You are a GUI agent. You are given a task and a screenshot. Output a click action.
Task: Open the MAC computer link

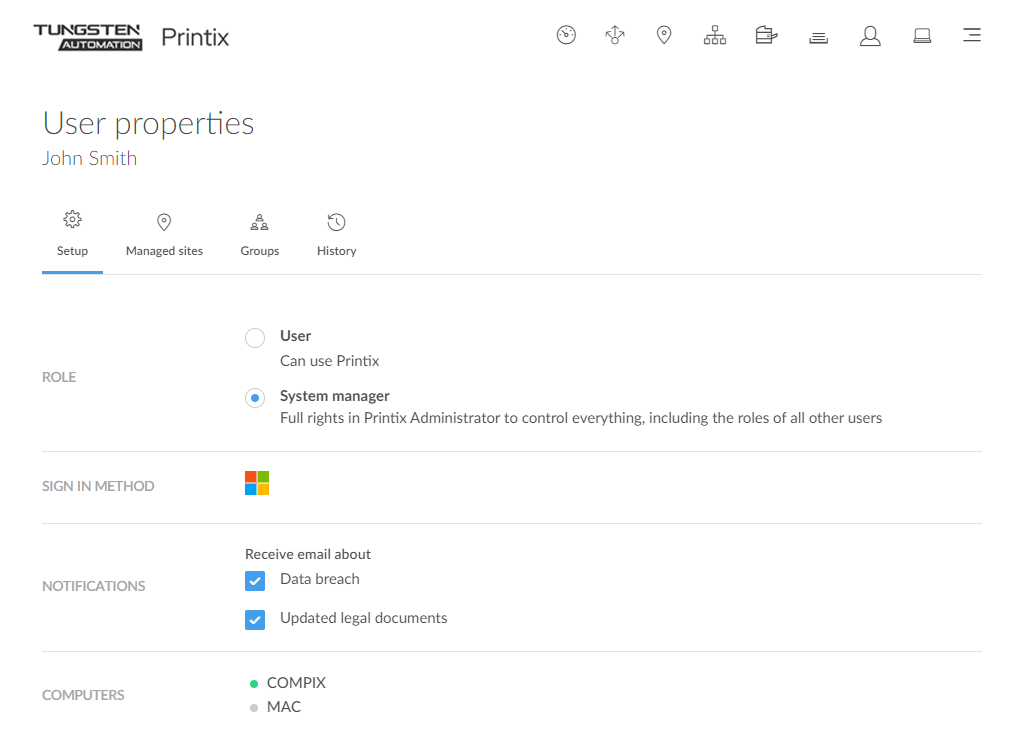click(283, 707)
